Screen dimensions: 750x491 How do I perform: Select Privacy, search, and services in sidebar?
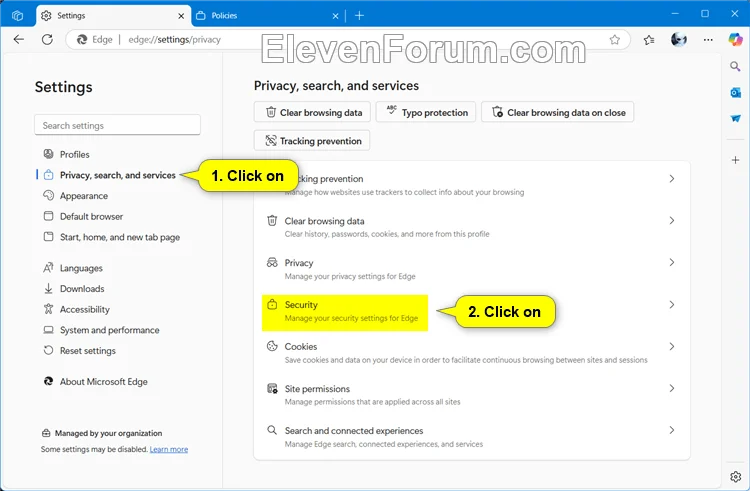tap(118, 175)
